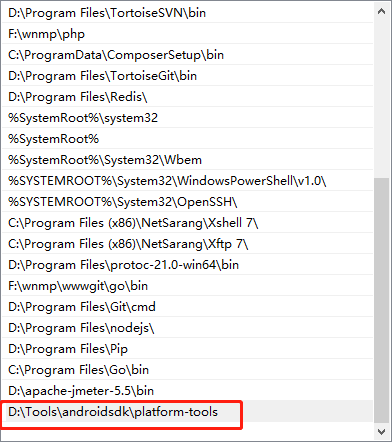This screenshot has height=442, width=392.
Task: Select the F:\wnmp\php path entry
Action: click(187, 34)
